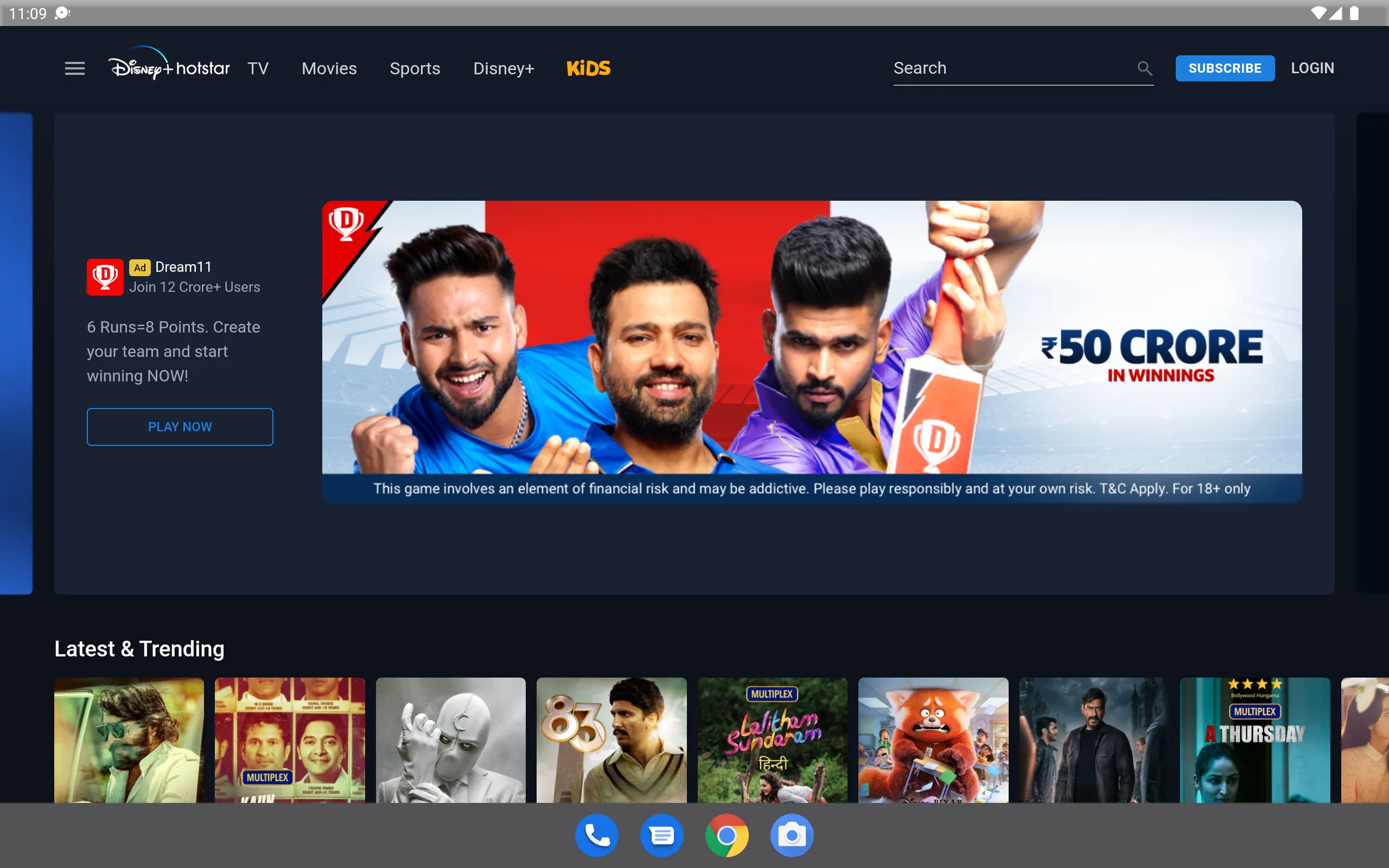The image size is (1389, 868).
Task: Open the hamburger menu icon
Action: pos(74,68)
